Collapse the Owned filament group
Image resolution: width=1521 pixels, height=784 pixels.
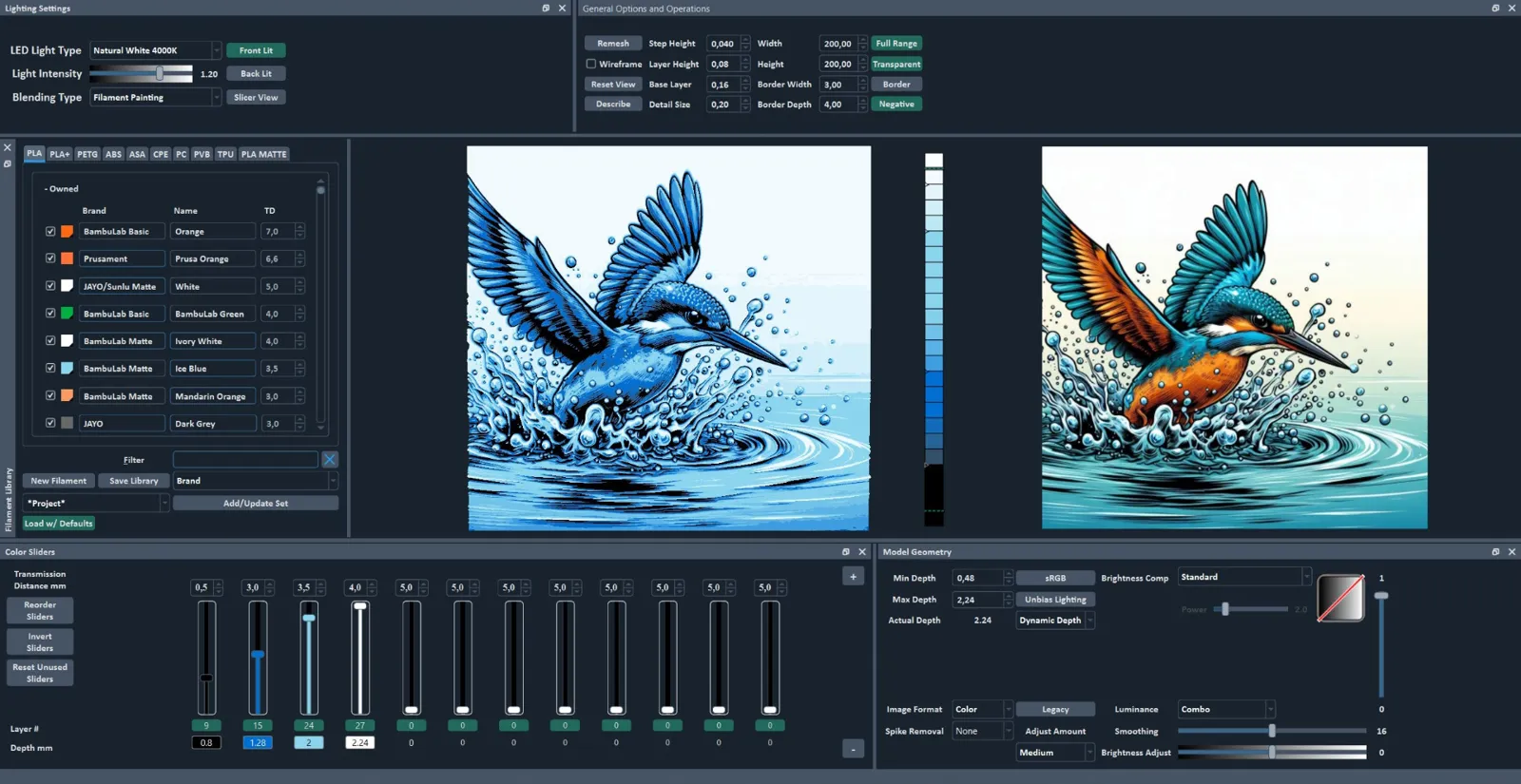[x=61, y=189]
